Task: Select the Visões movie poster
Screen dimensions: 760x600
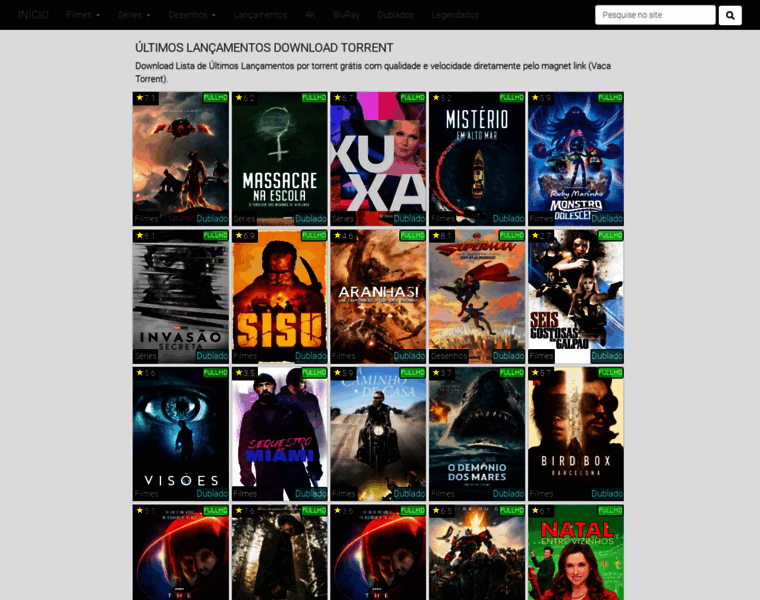Action: (x=181, y=433)
